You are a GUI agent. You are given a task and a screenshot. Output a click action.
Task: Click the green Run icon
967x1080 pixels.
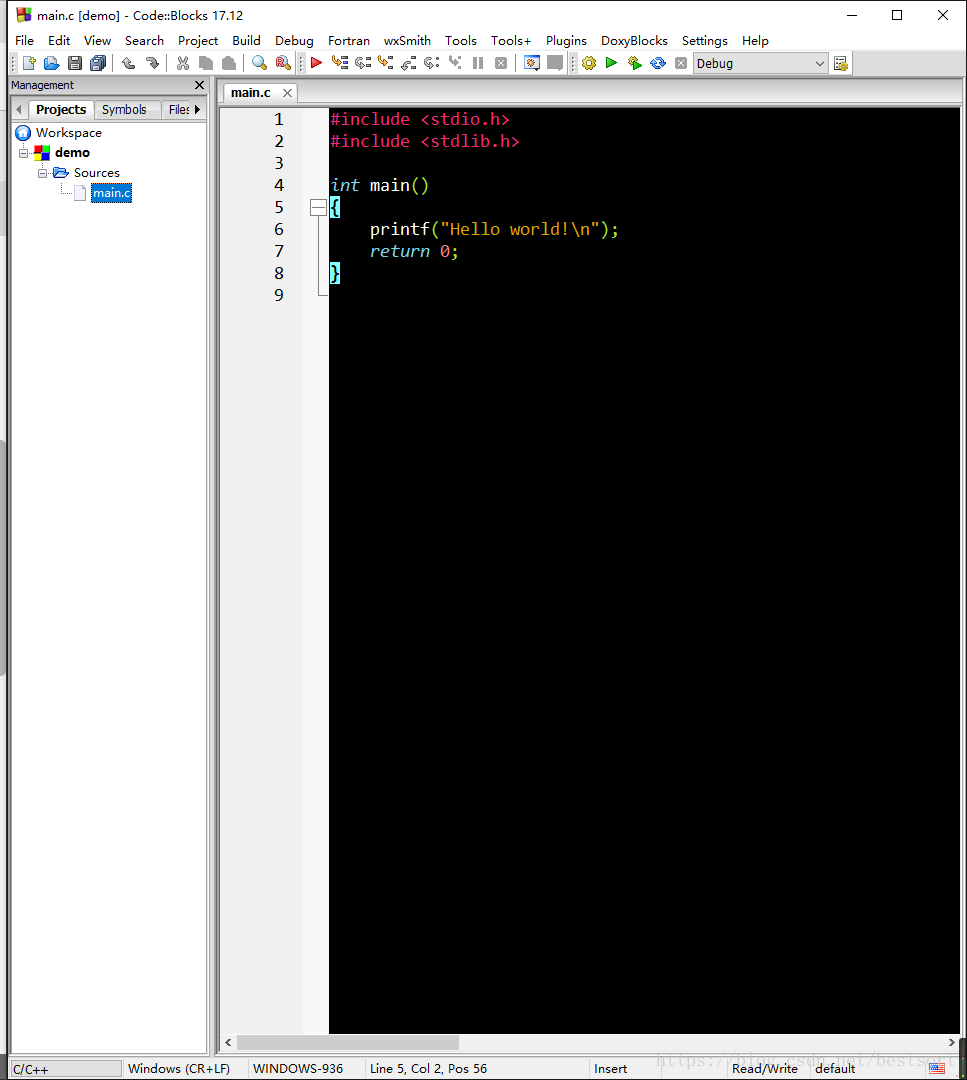coord(612,63)
